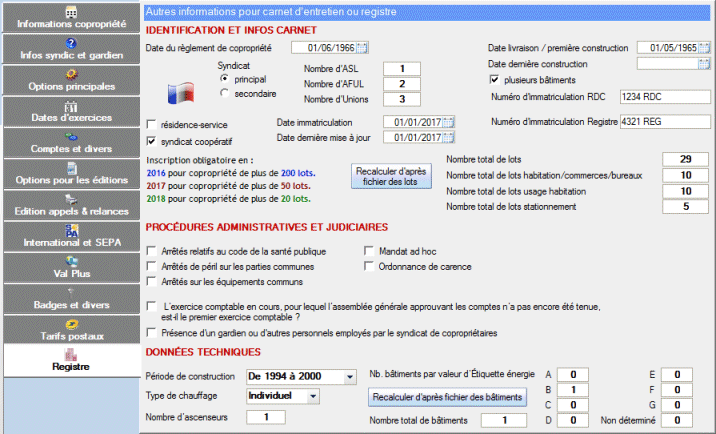This screenshot has width=716, height=434.
Task: Open calendar for date livraison / première construction
Action: pyautogui.click(x=704, y=48)
